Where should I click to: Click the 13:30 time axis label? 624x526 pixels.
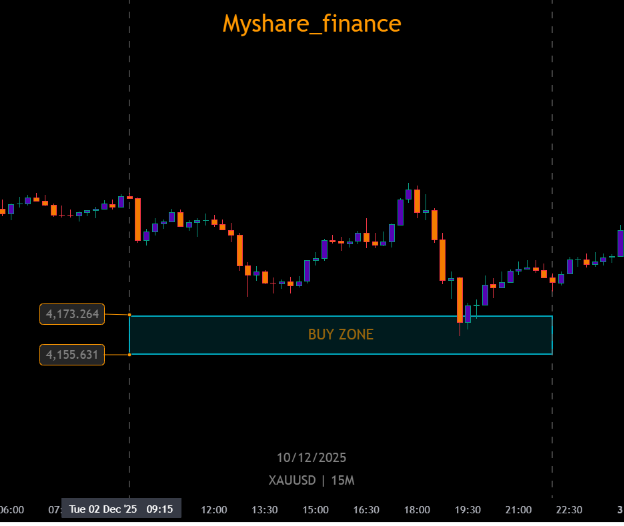click(x=265, y=510)
